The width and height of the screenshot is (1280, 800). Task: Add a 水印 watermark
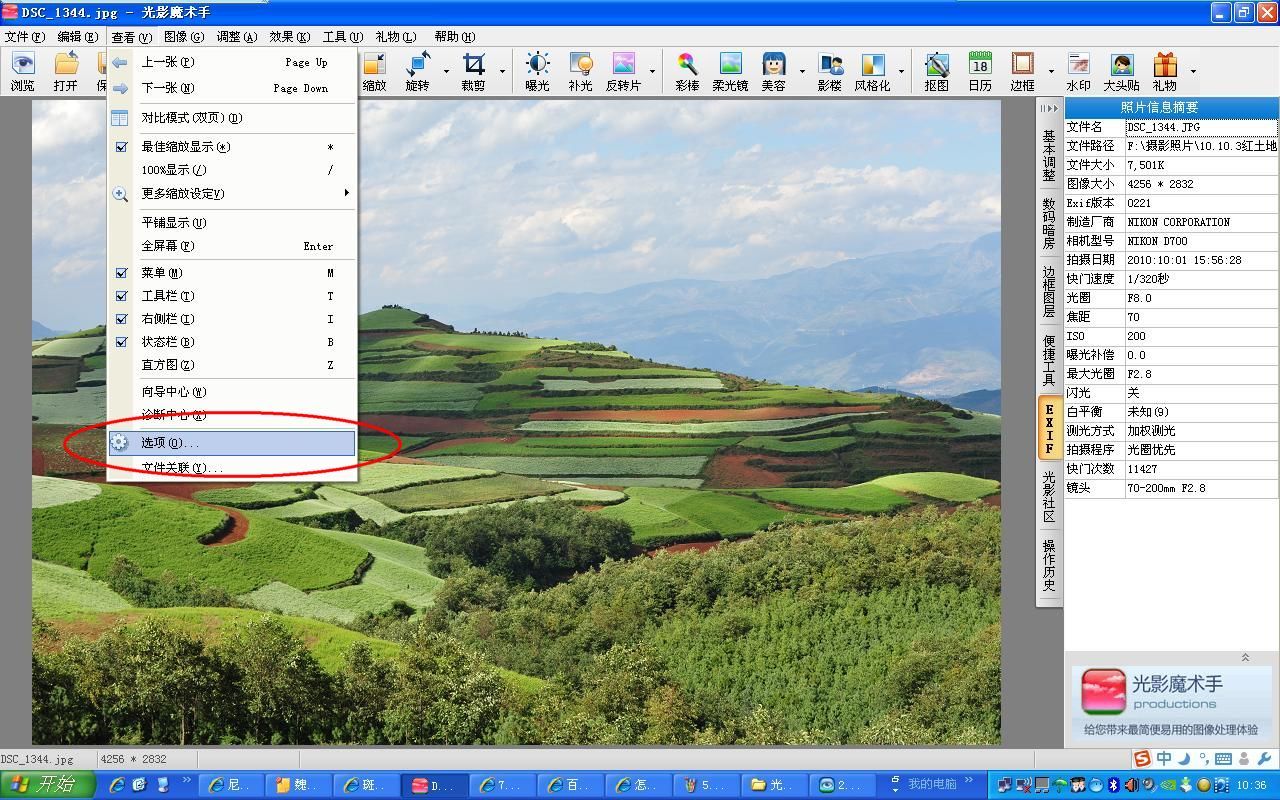1078,72
